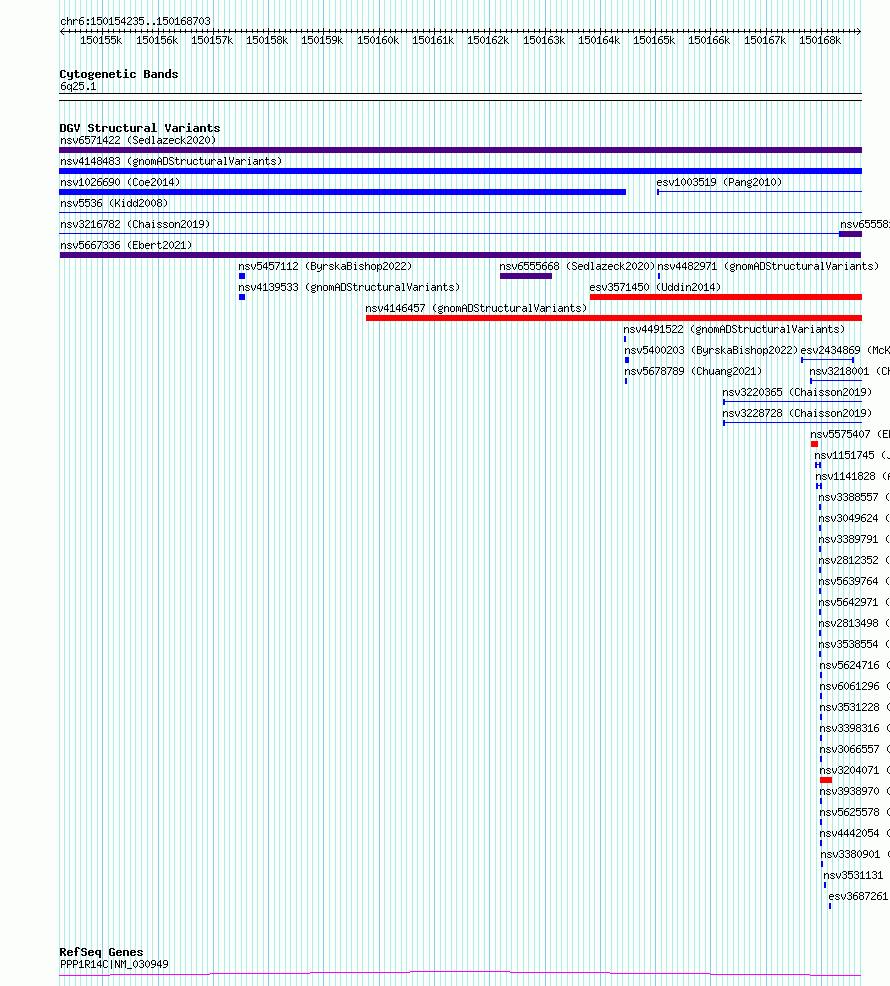Select the nsv3218001 variant label
Screen dimensions: 890x986
coord(849,372)
